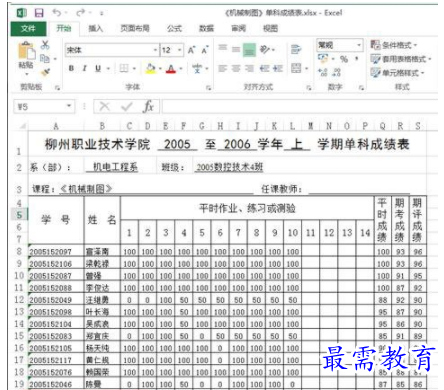Click the Redo arrow icon
The width and height of the screenshot is (444, 390).
pos(80,13)
